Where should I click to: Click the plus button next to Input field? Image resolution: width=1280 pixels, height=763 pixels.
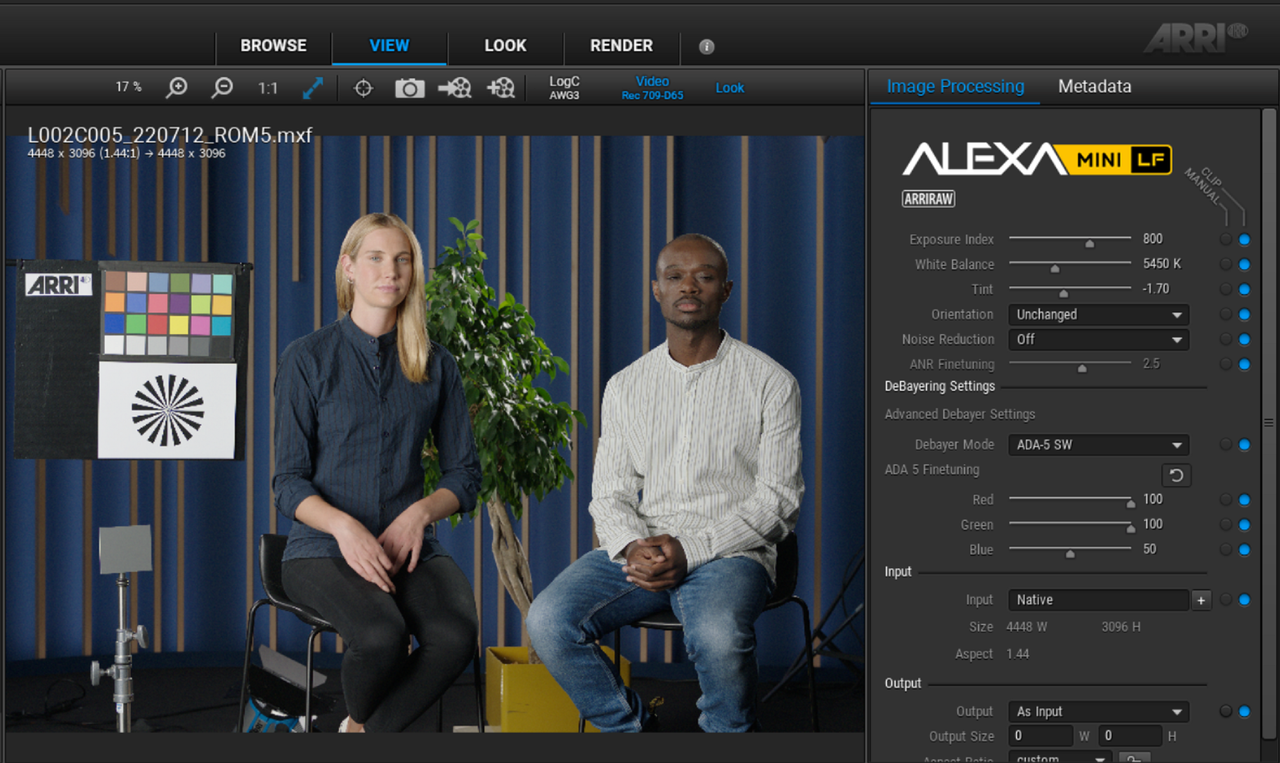[1201, 600]
